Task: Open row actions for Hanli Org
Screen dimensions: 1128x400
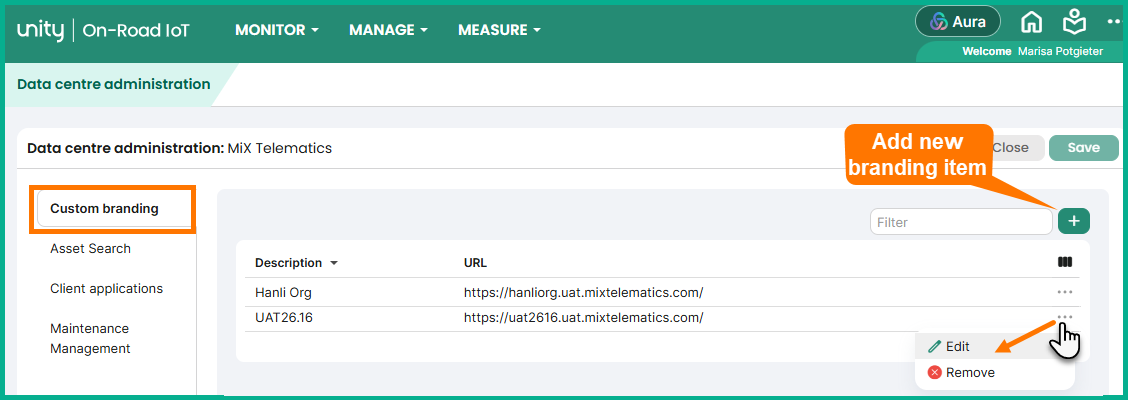Action: click(x=1065, y=292)
